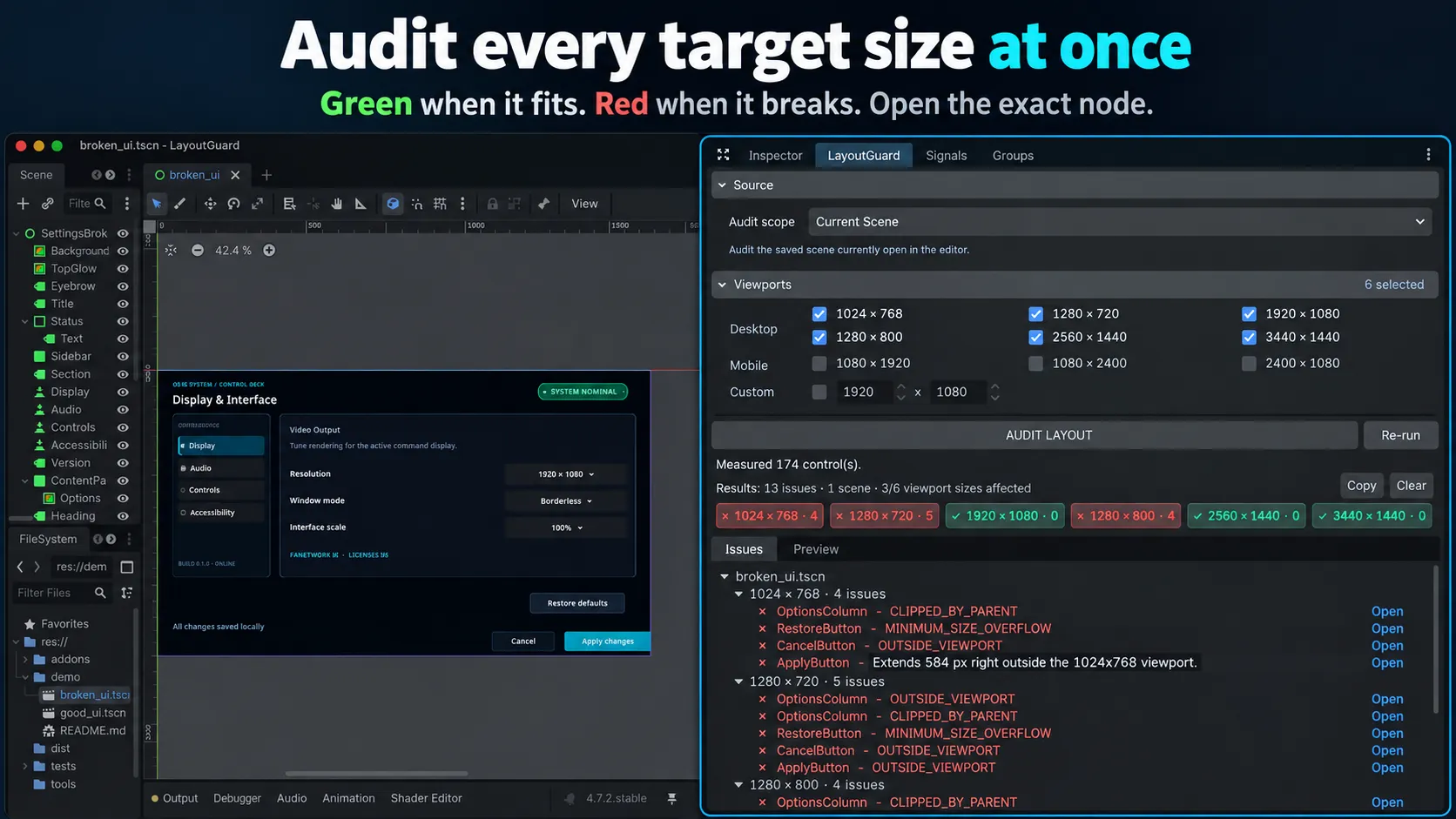The height and width of the screenshot is (819, 1456).
Task: Enable the 1080 × 1920 mobile viewport
Action: click(819, 363)
